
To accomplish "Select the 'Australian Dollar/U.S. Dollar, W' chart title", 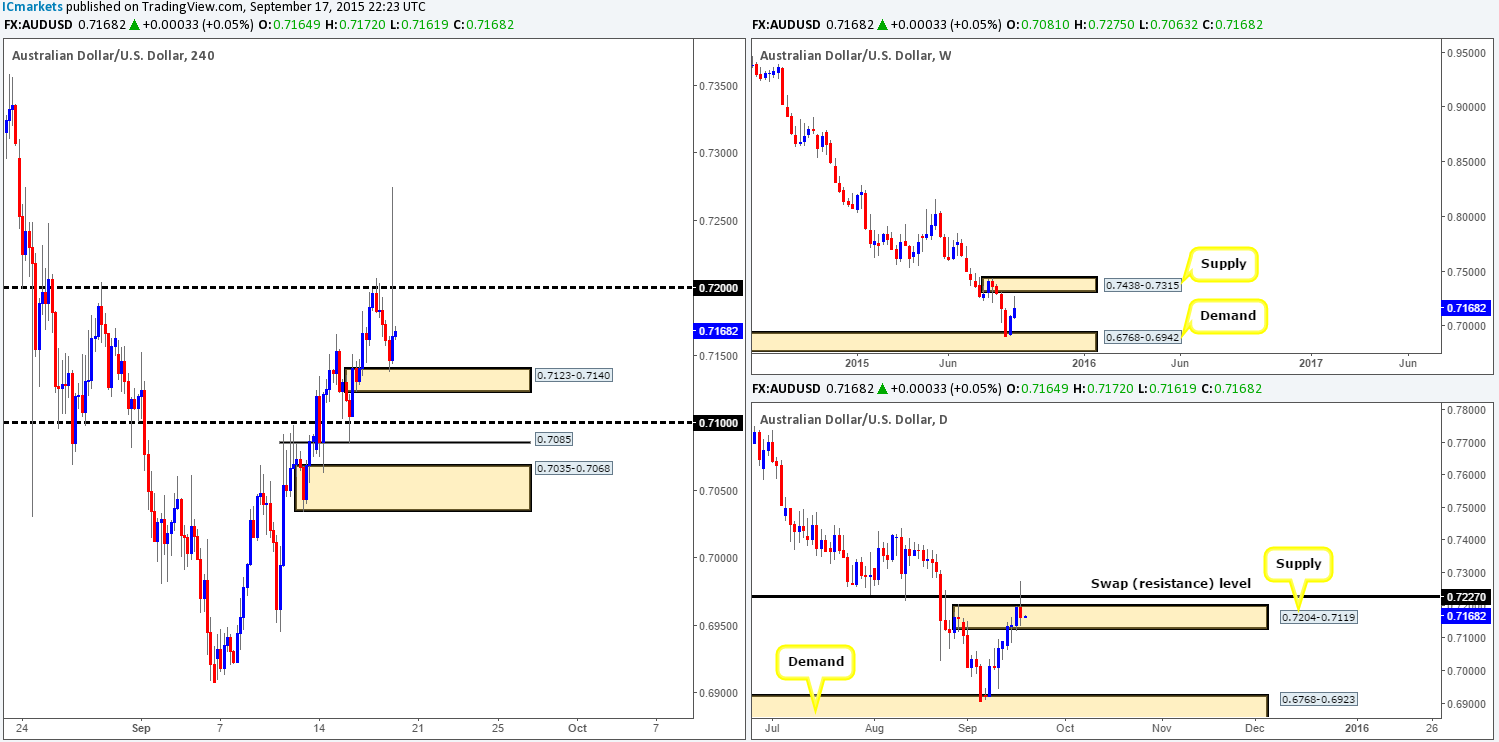I will pos(857,55).
